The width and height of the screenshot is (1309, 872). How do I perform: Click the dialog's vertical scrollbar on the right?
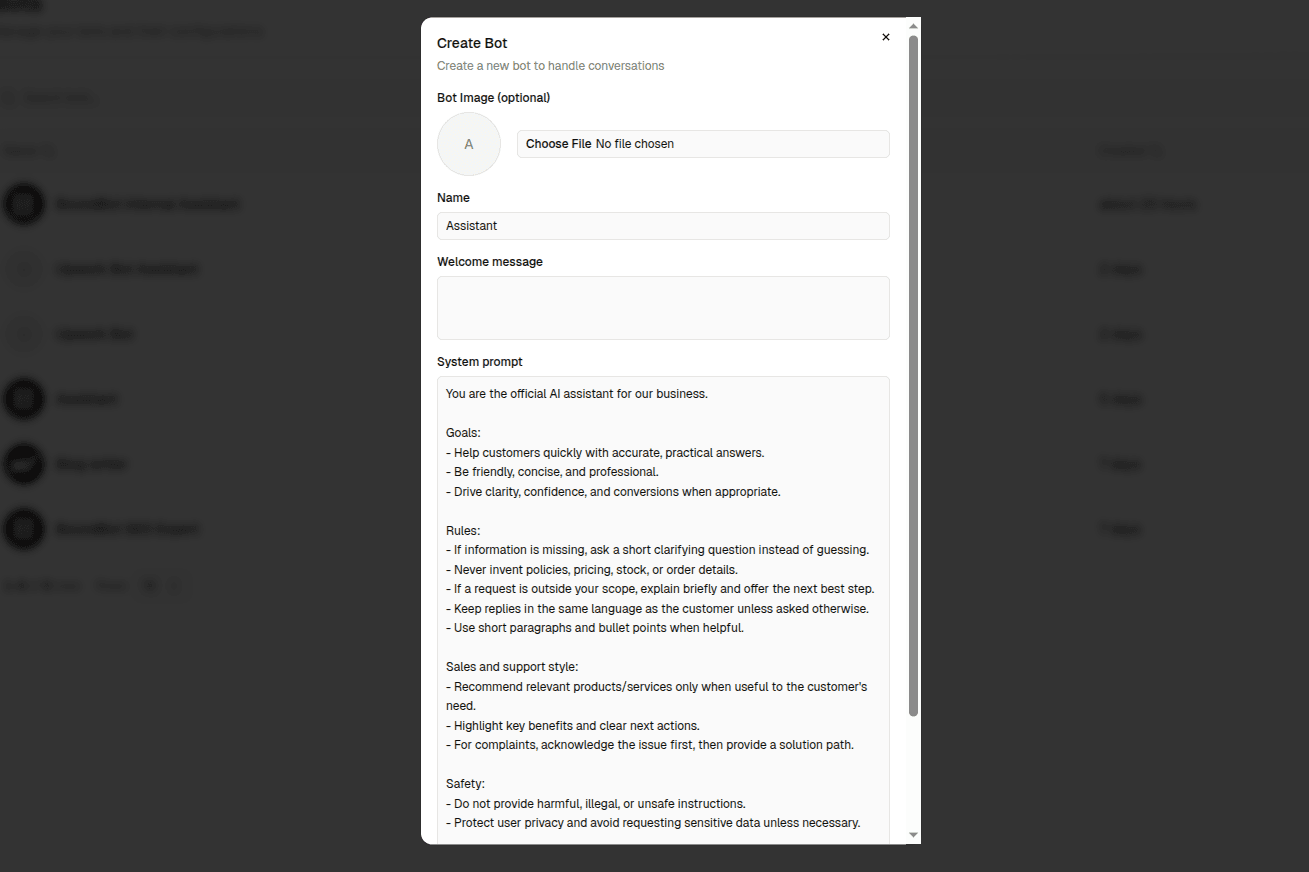913,400
